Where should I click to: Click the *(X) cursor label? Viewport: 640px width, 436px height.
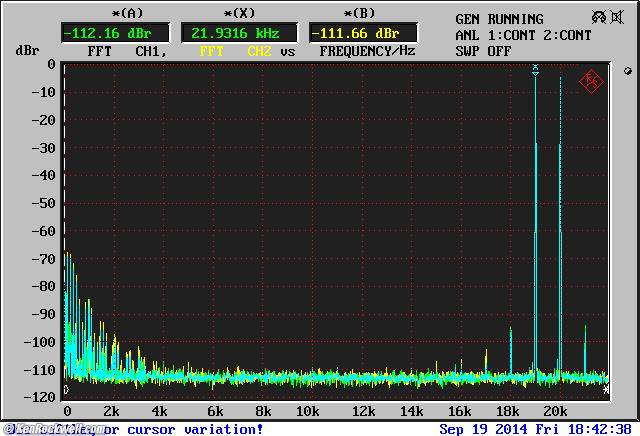pos(239,13)
